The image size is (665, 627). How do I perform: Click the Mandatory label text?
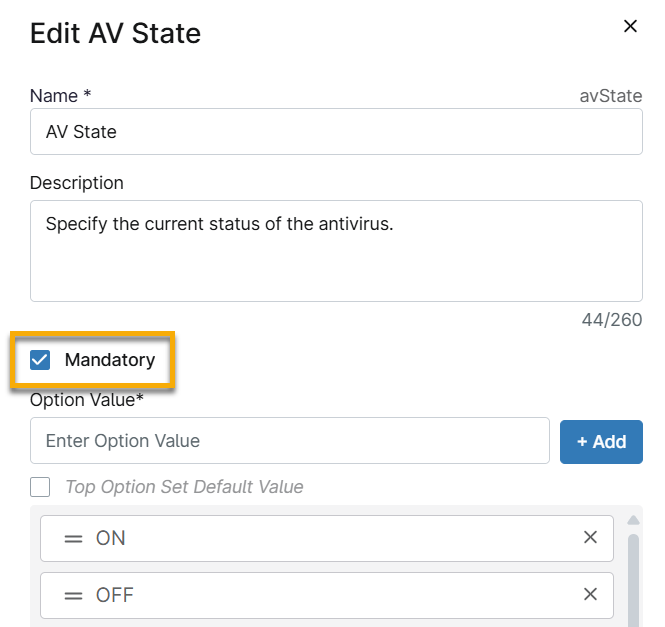coord(110,360)
